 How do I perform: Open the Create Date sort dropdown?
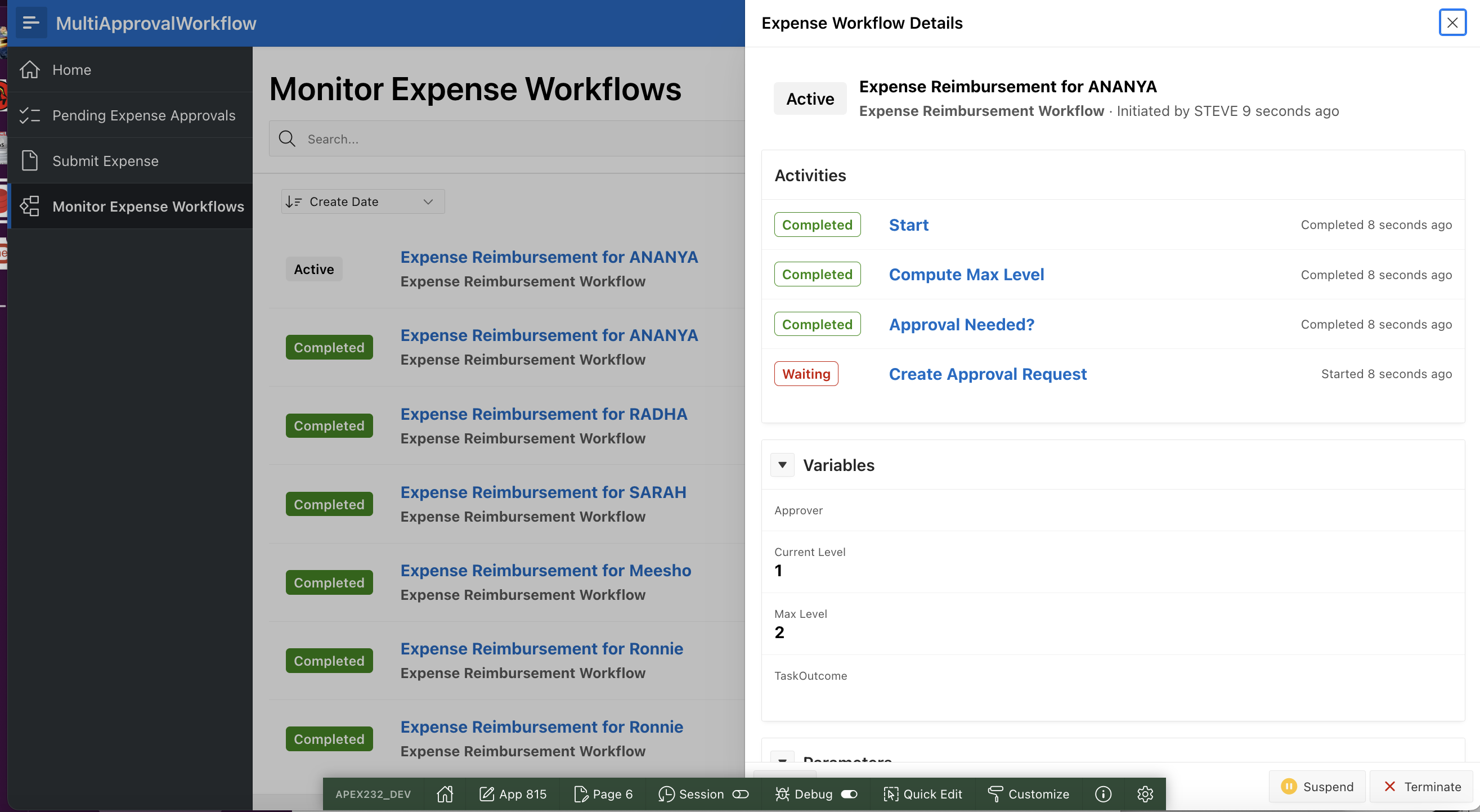pos(362,201)
